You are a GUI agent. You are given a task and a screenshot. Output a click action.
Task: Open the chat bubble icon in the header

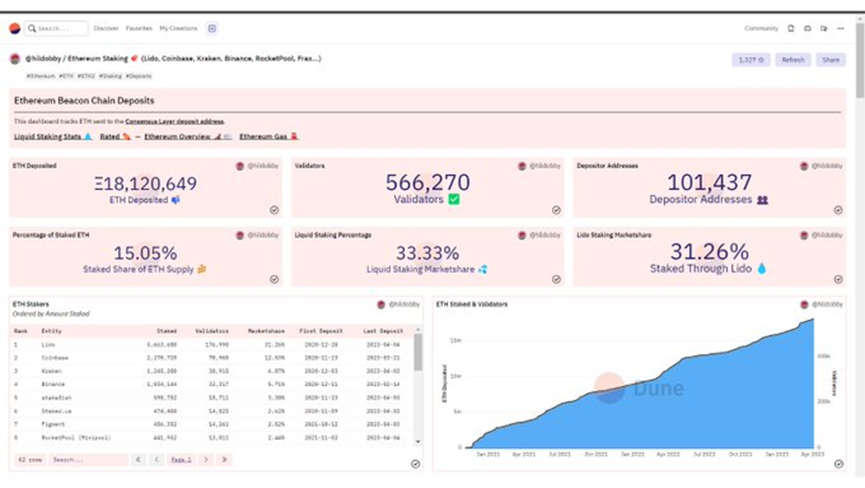click(807, 28)
